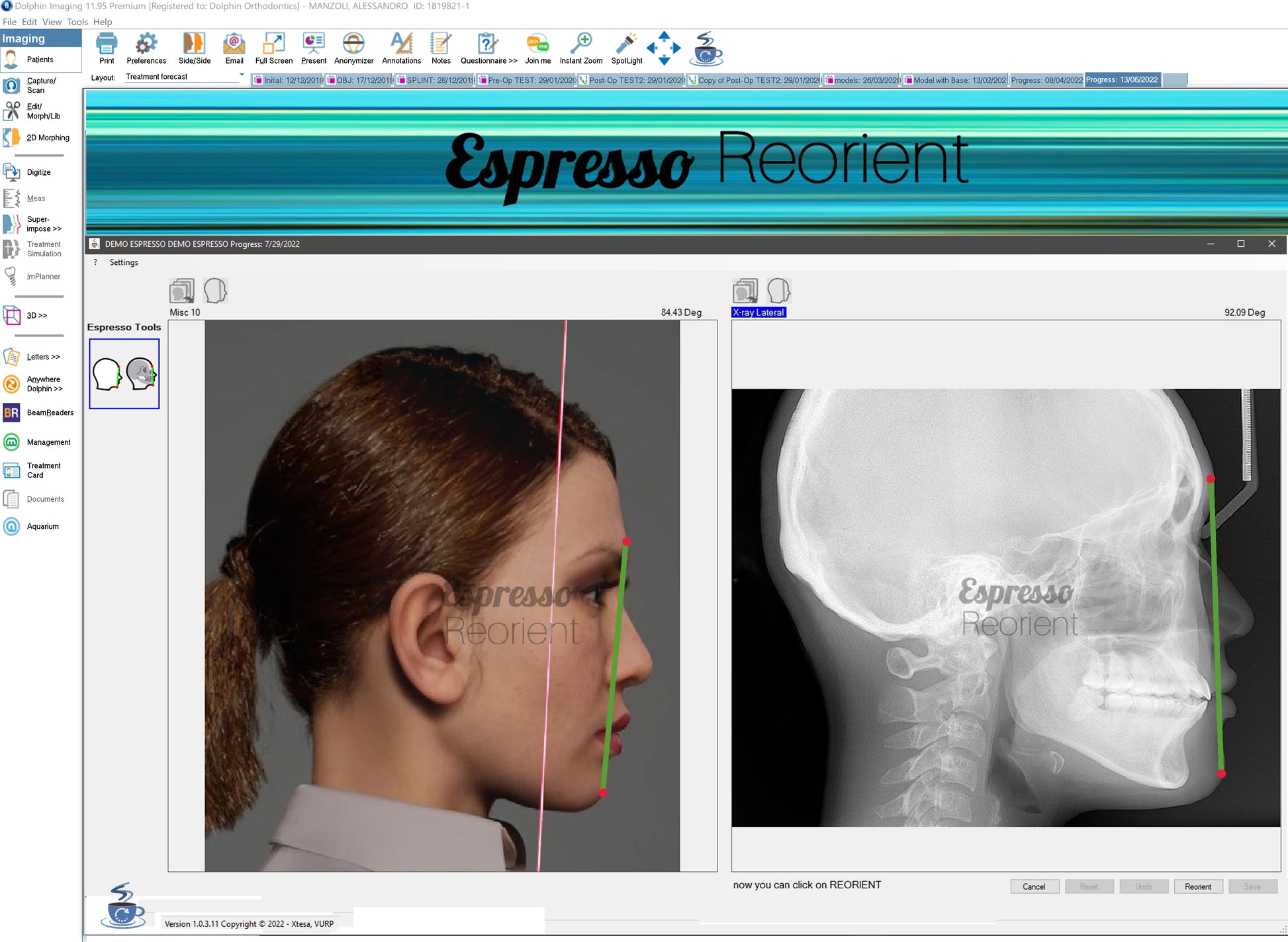The height and width of the screenshot is (942, 1288).
Task: Click the blue arrows pan icon
Action: click(664, 48)
